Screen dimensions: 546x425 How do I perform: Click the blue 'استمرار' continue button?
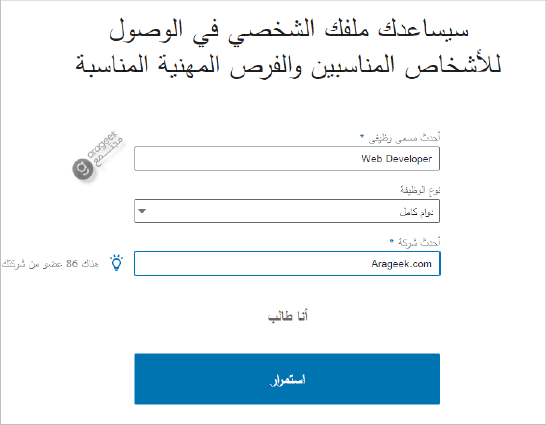287,379
